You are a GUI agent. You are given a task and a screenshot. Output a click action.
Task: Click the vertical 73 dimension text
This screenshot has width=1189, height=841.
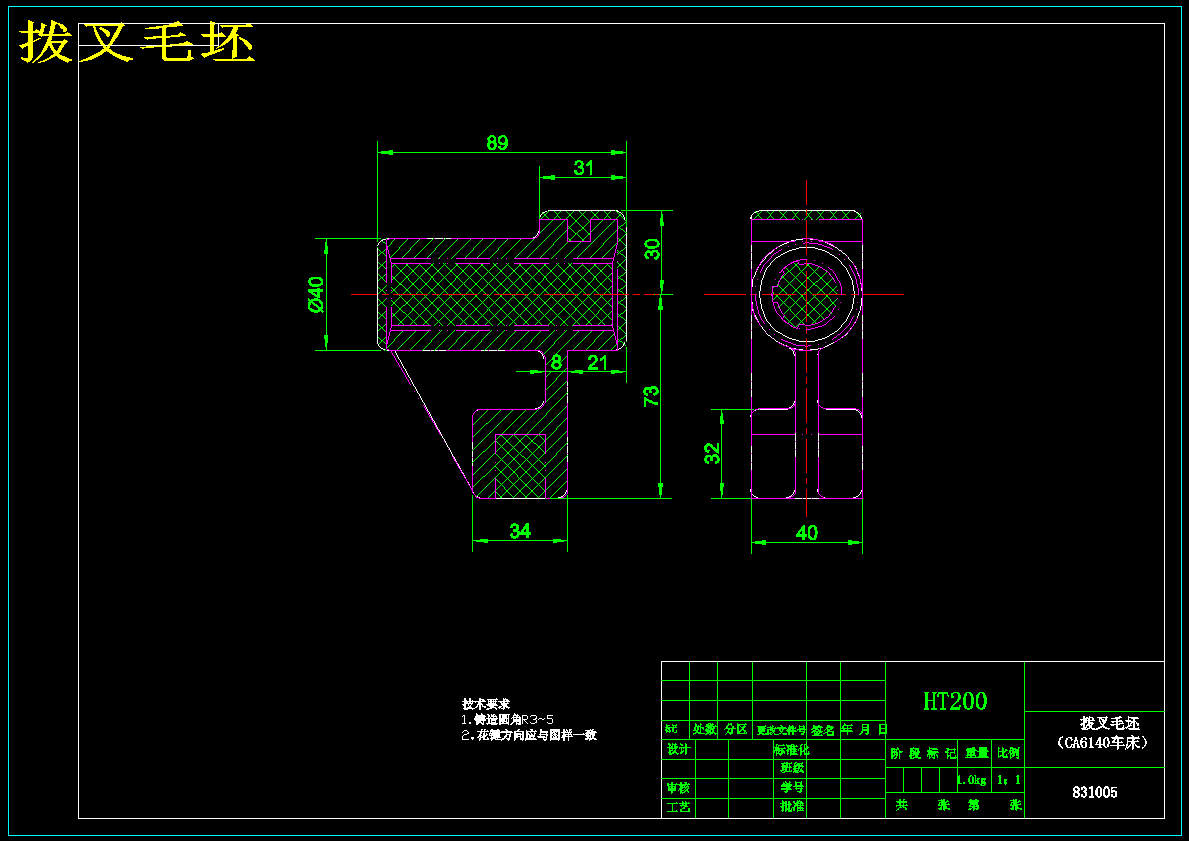(651, 397)
